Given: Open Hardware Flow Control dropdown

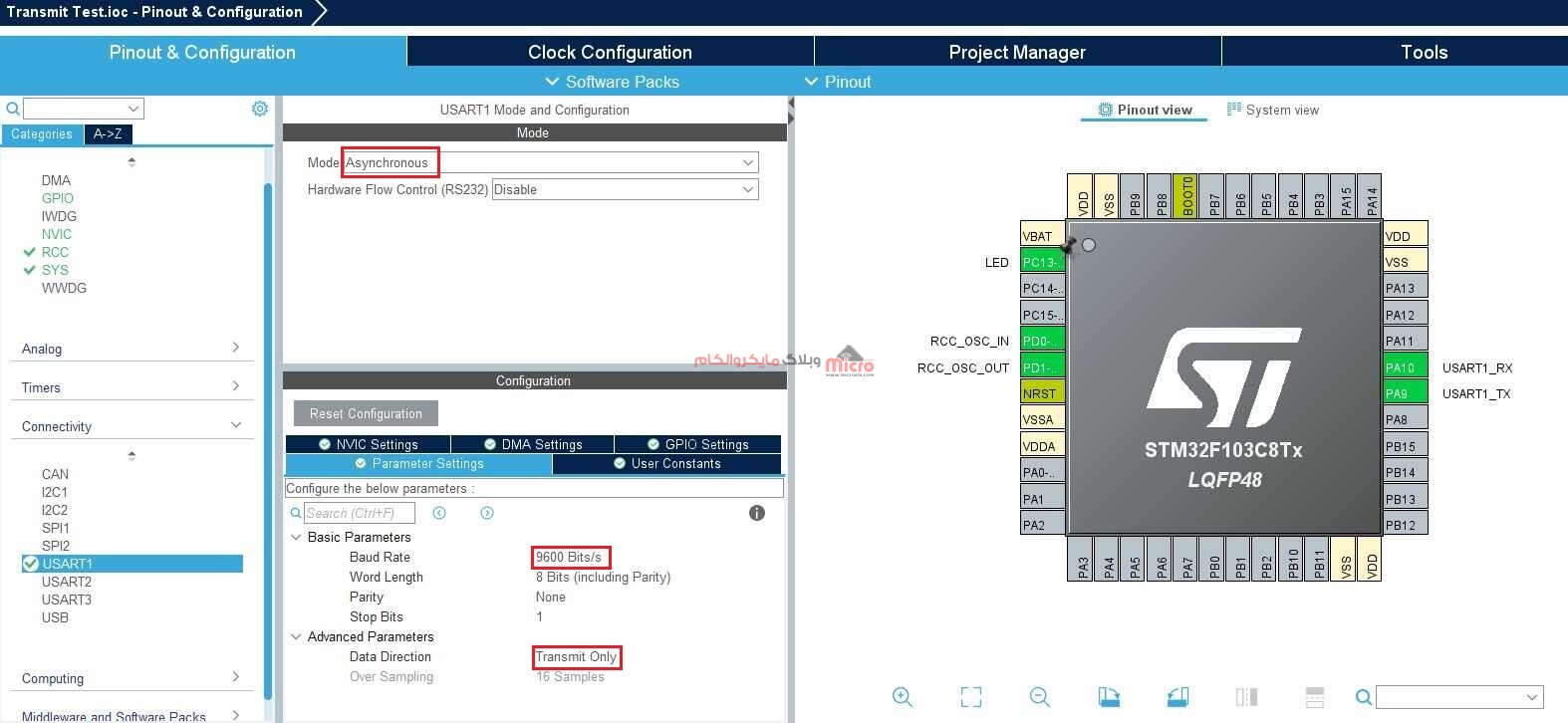Looking at the screenshot, I should coord(747,189).
